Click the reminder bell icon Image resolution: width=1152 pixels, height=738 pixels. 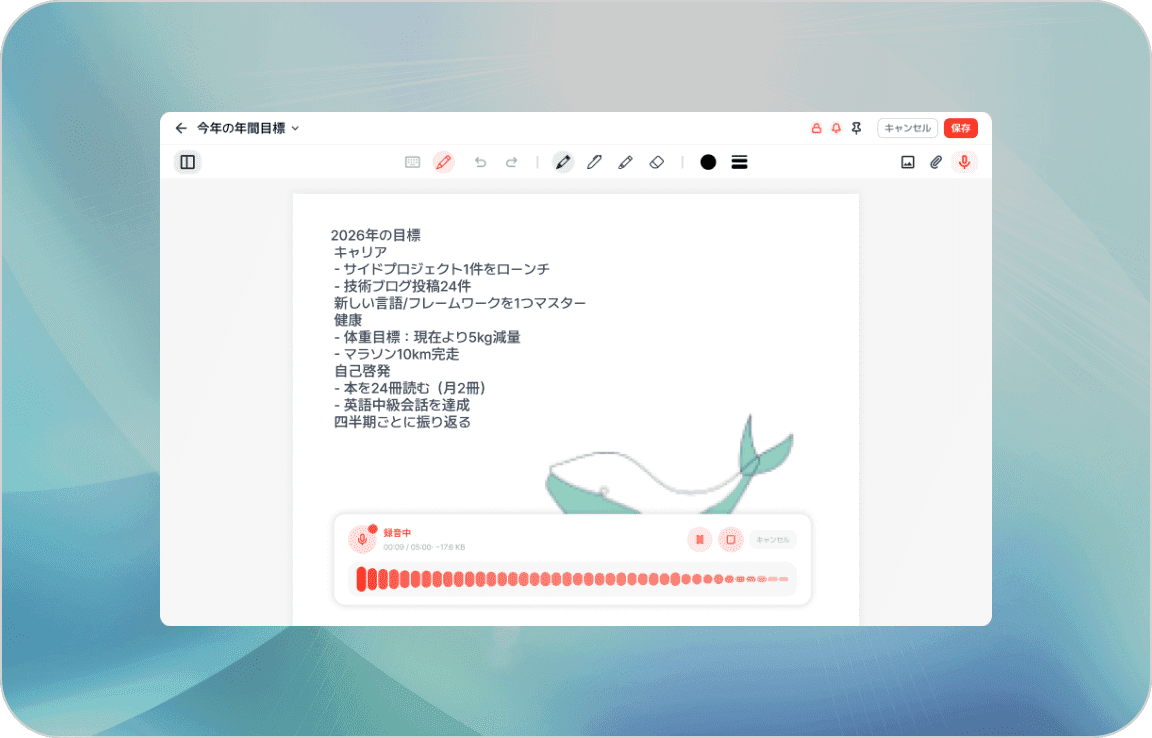coord(836,128)
